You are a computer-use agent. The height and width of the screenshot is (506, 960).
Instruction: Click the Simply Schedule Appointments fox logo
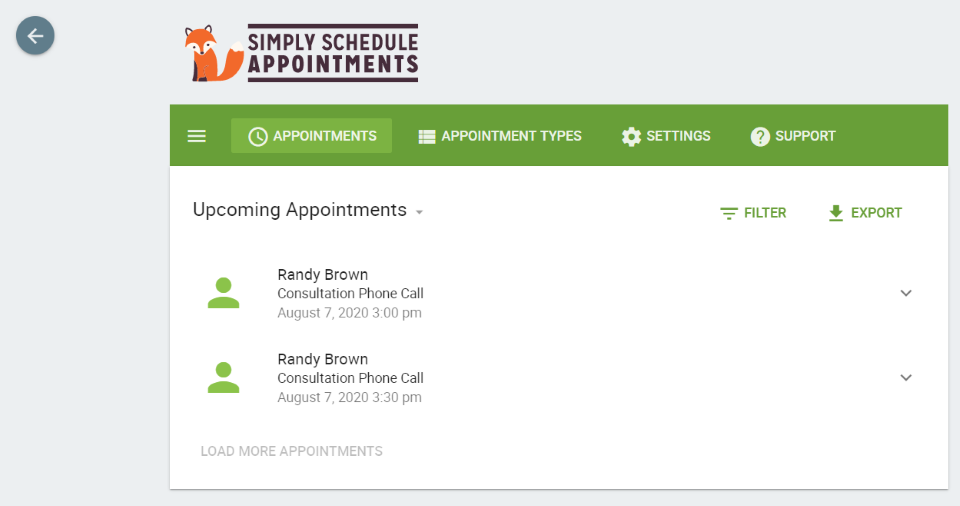(x=213, y=54)
